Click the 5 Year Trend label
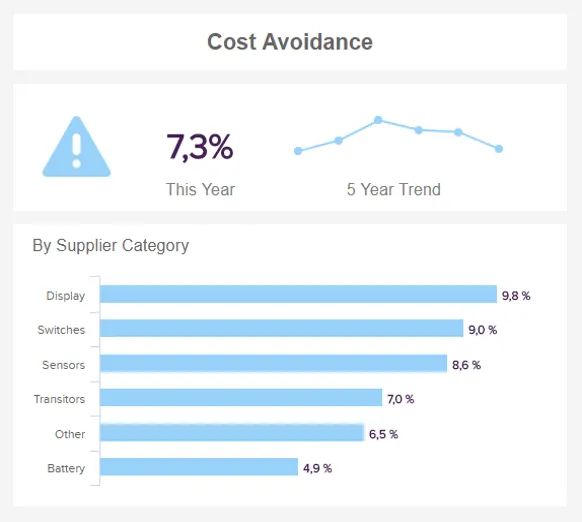The height and width of the screenshot is (522, 582). tap(394, 189)
